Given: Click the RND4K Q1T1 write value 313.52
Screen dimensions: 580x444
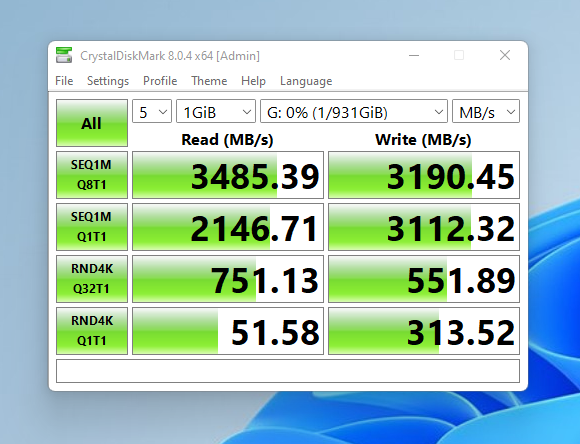Looking at the screenshot, I should 424,331.
